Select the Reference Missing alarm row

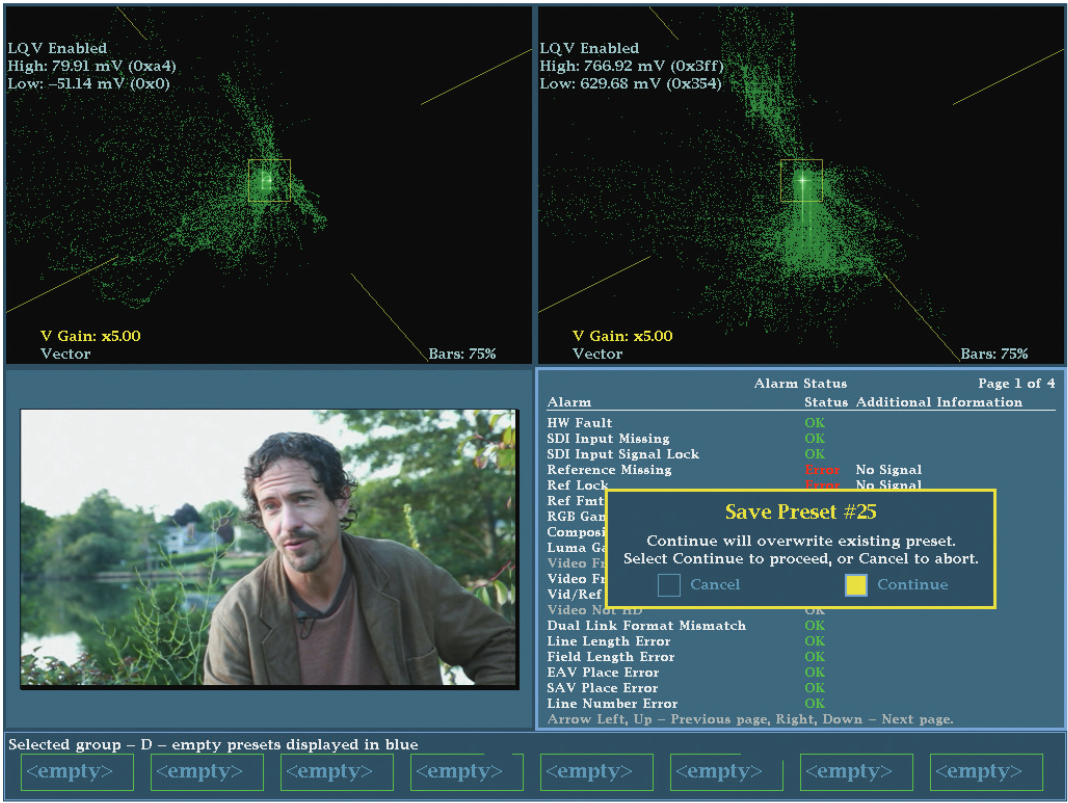click(x=800, y=470)
